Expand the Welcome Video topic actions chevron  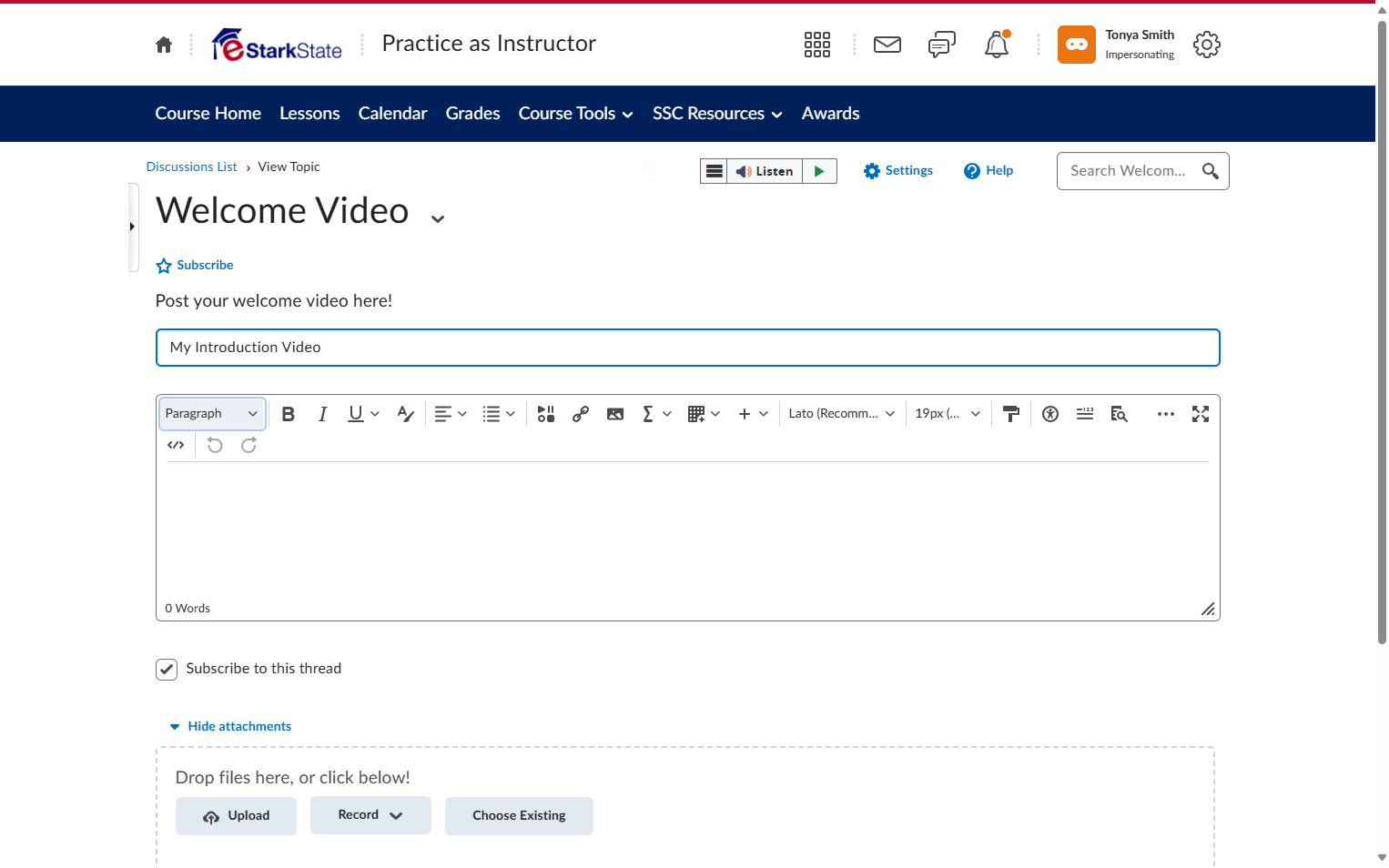[438, 218]
